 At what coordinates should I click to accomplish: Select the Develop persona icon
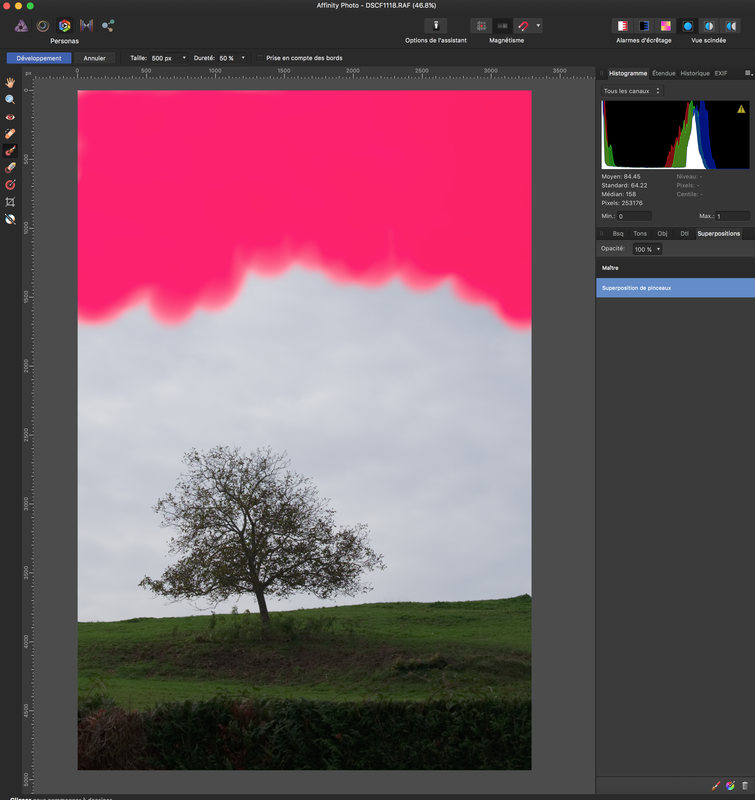point(65,26)
